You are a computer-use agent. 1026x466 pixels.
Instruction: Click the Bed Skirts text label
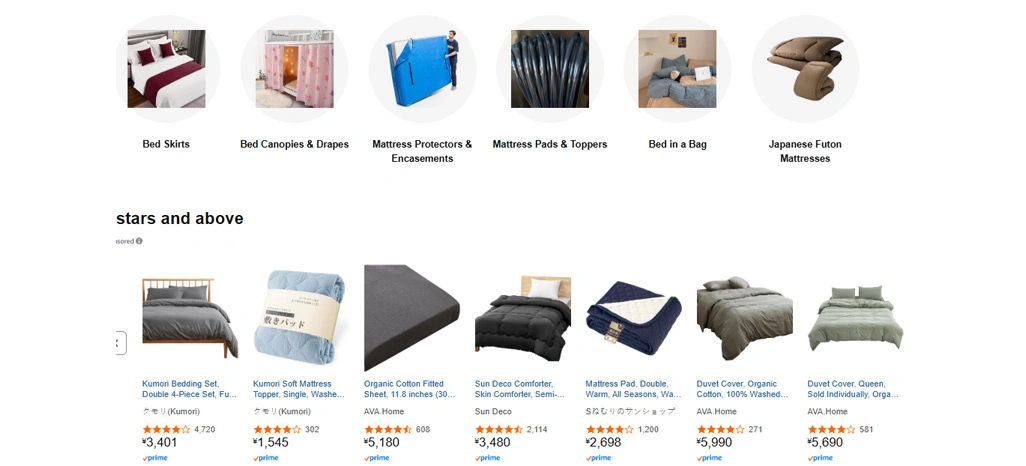point(166,144)
